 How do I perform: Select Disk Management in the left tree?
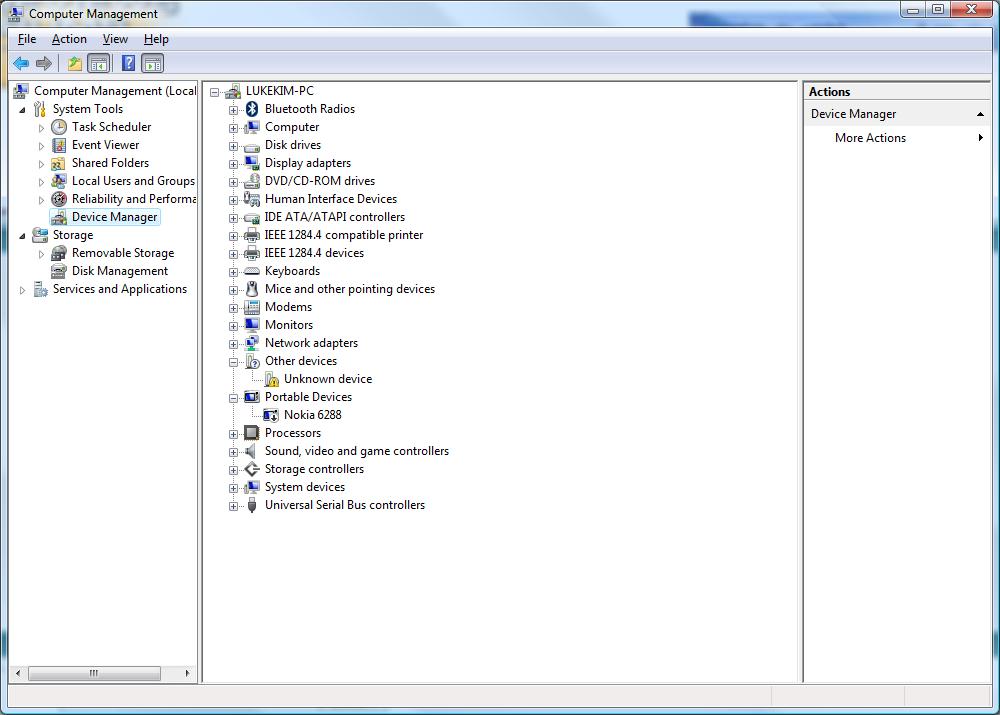(119, 271)
